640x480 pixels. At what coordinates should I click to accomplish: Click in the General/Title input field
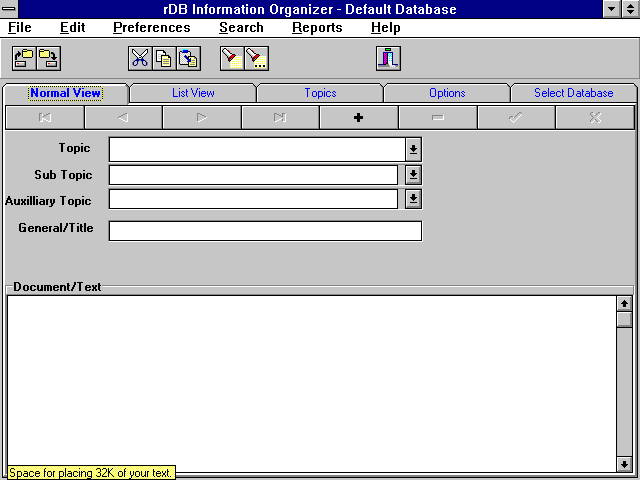coord(265,231)
